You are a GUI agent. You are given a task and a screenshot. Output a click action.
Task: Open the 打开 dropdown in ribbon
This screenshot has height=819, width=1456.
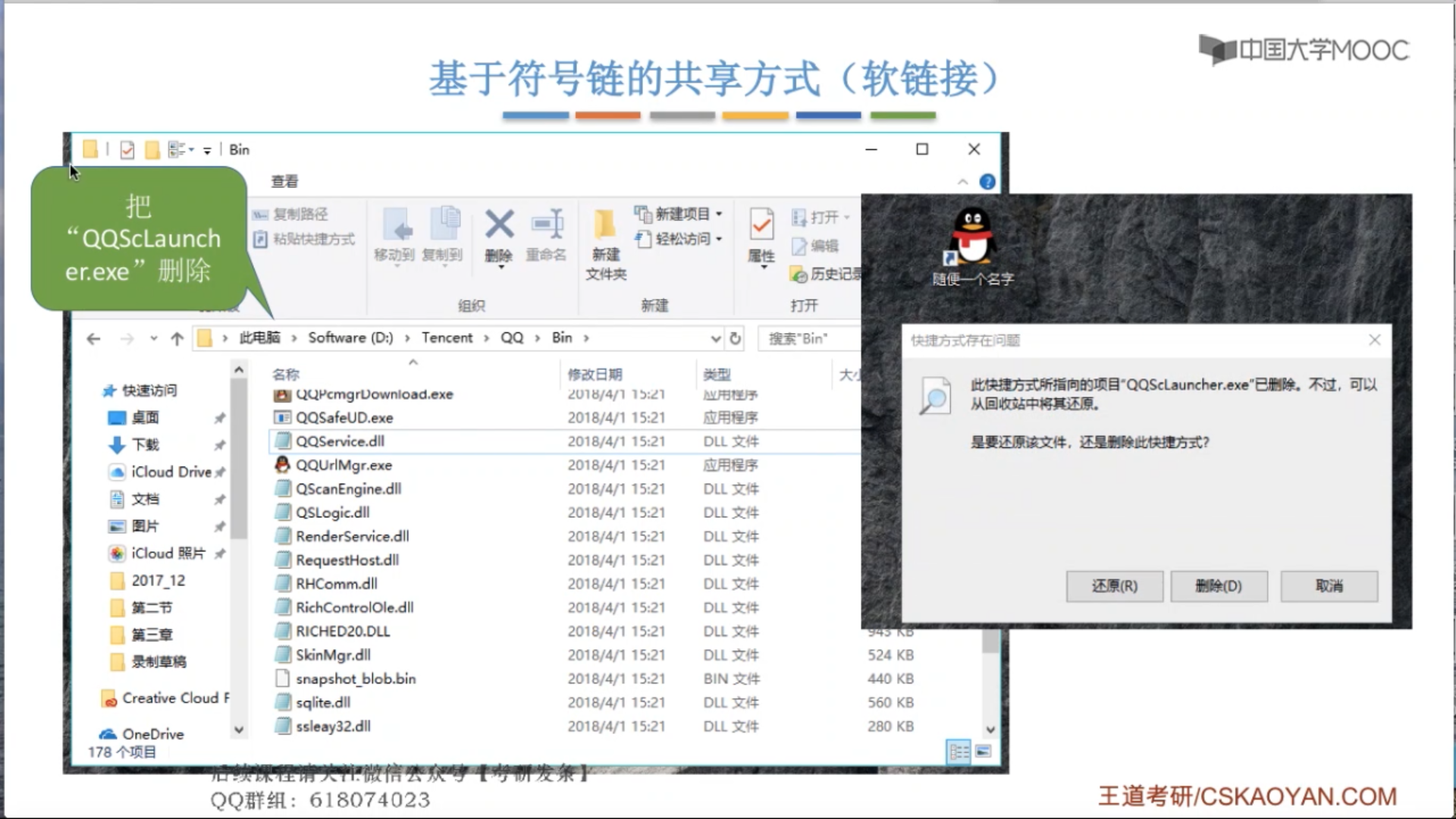[821, 218]
